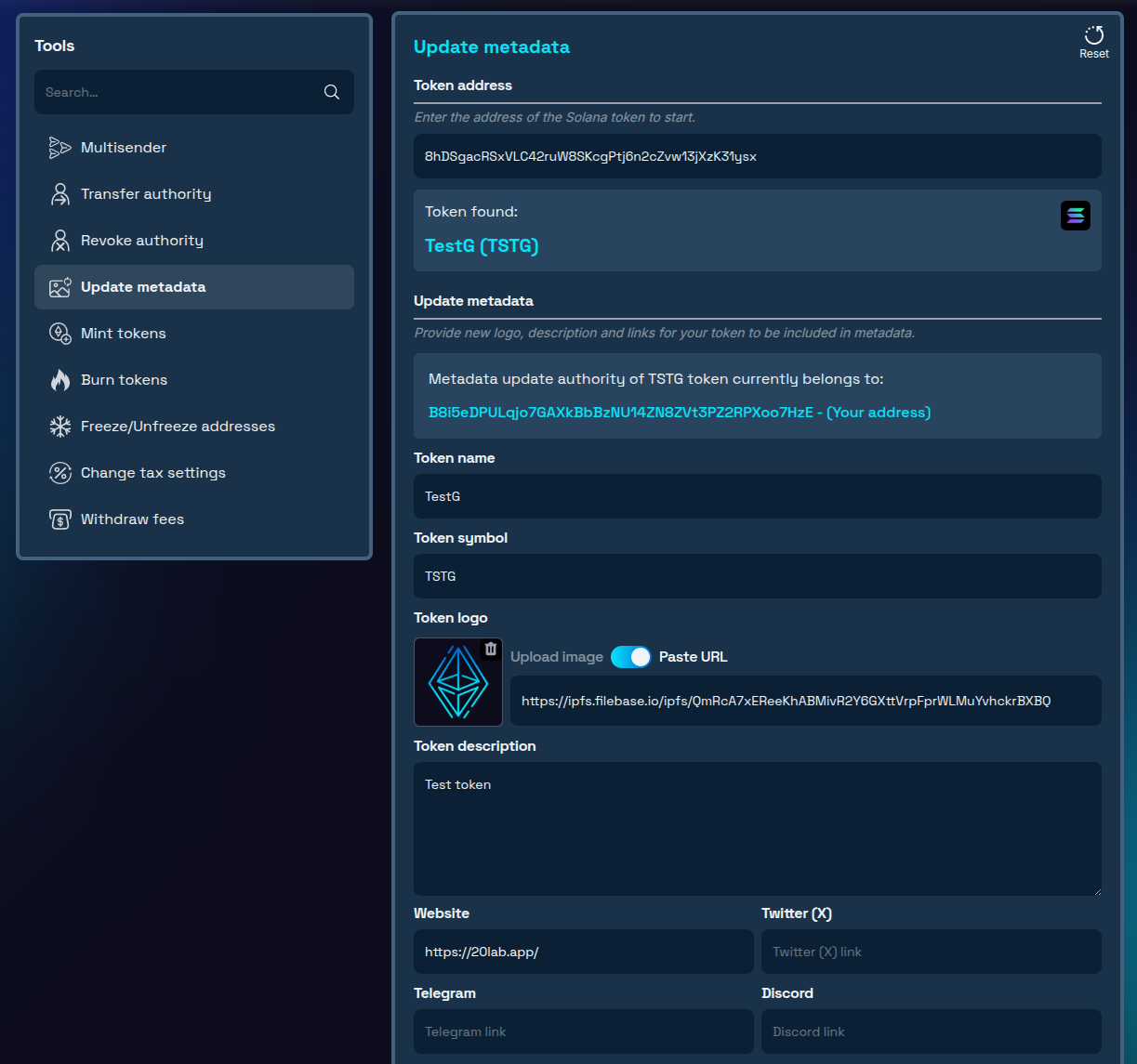Open Freeze/Unfreeze addresses tool

194,427
